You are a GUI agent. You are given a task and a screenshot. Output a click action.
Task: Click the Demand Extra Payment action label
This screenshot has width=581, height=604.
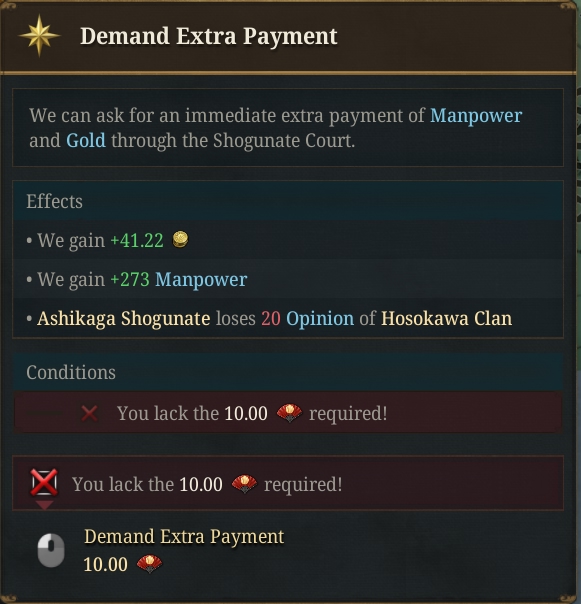(184, 537)
